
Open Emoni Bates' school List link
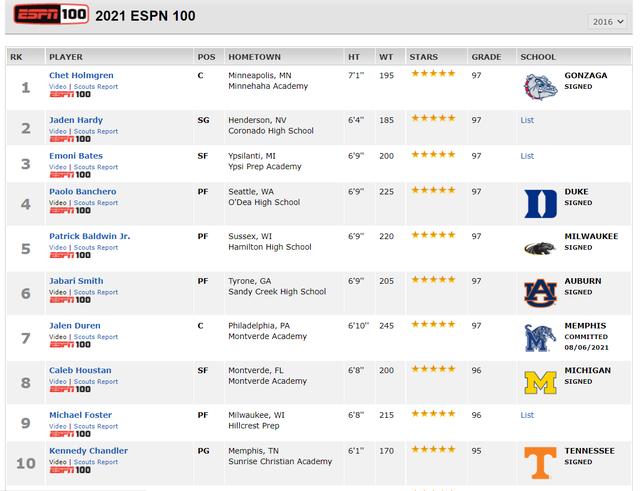coord(527,156)
